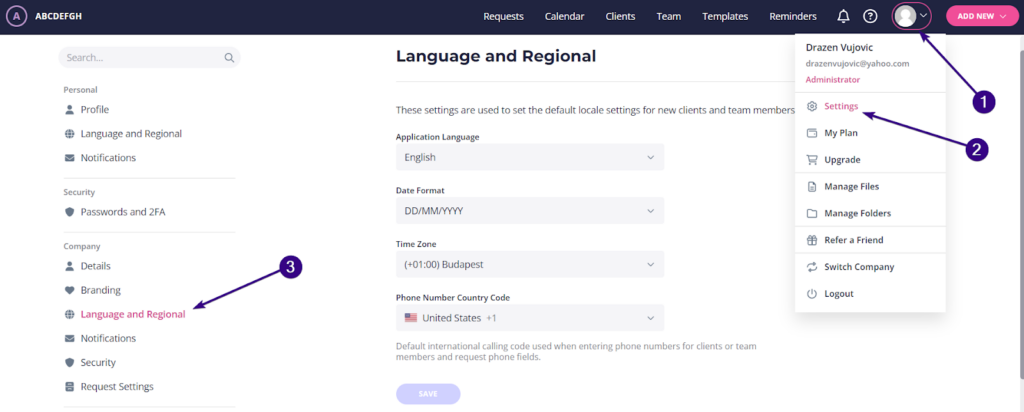
Task: Open Phone Number Country Code dropdown
Action: pyautogui.click(x=529, y=318)
